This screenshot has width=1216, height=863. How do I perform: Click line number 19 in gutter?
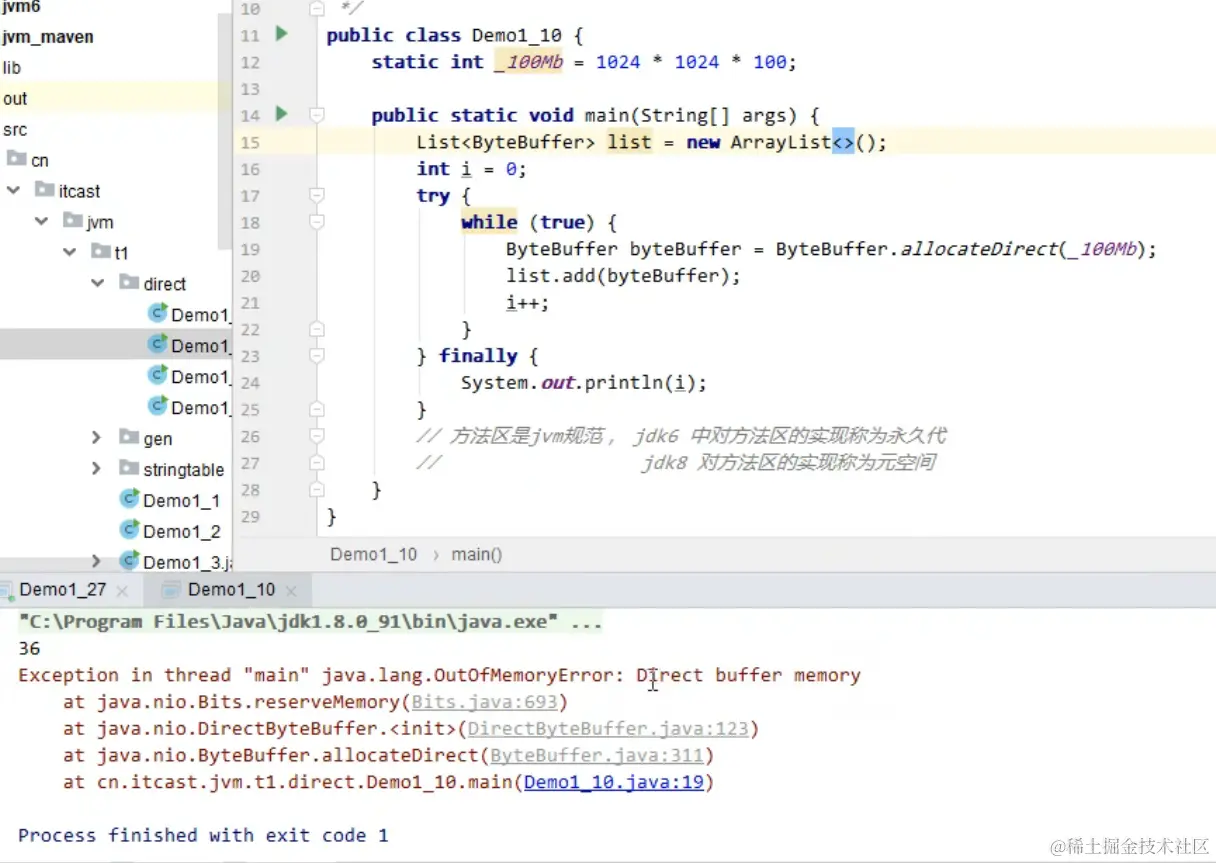tap(250, 249)
